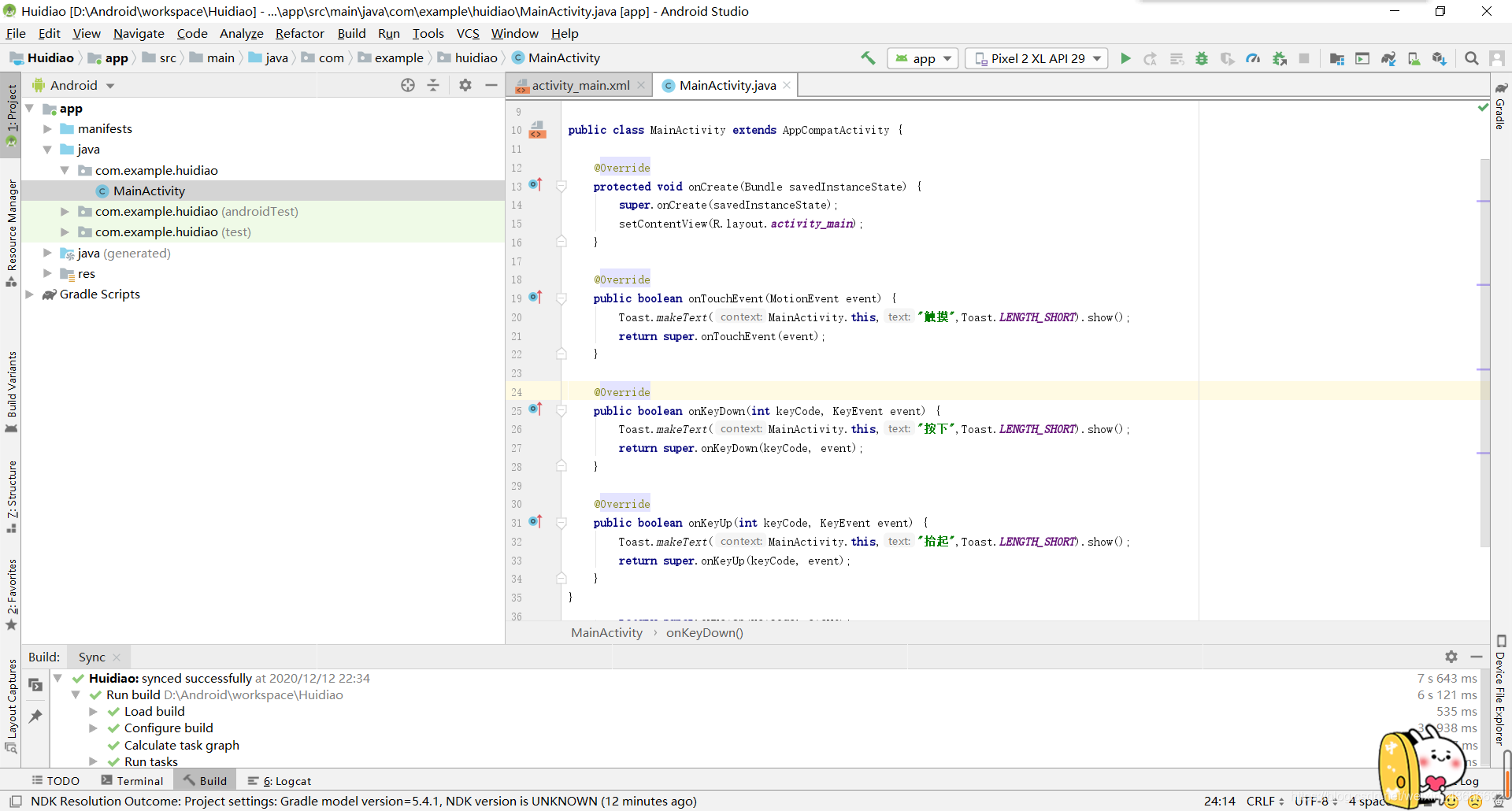Open the AVD Manager icon
The image size is (1512, 811).
(x=1414, y=58)
